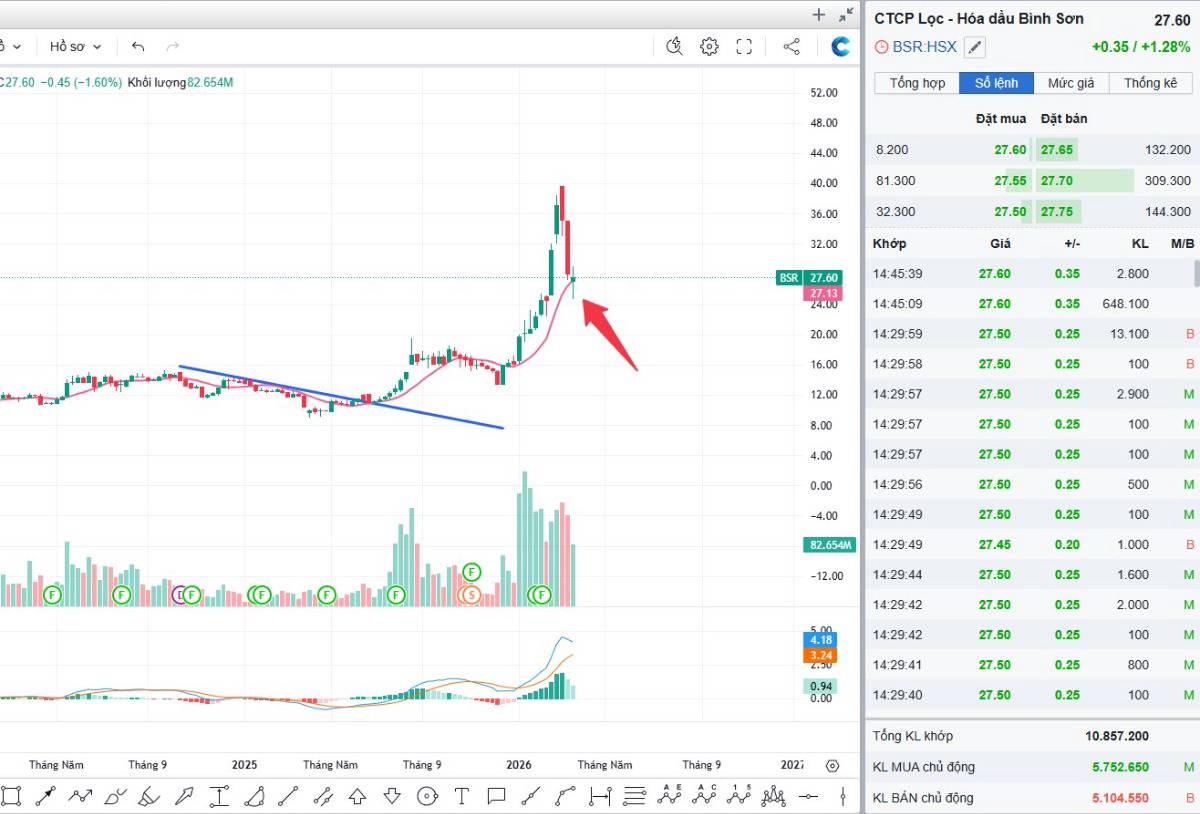The image size is (1200, 814).
Task: Click the BSR:HSX ticker link
Action: (x=924, y=47)
